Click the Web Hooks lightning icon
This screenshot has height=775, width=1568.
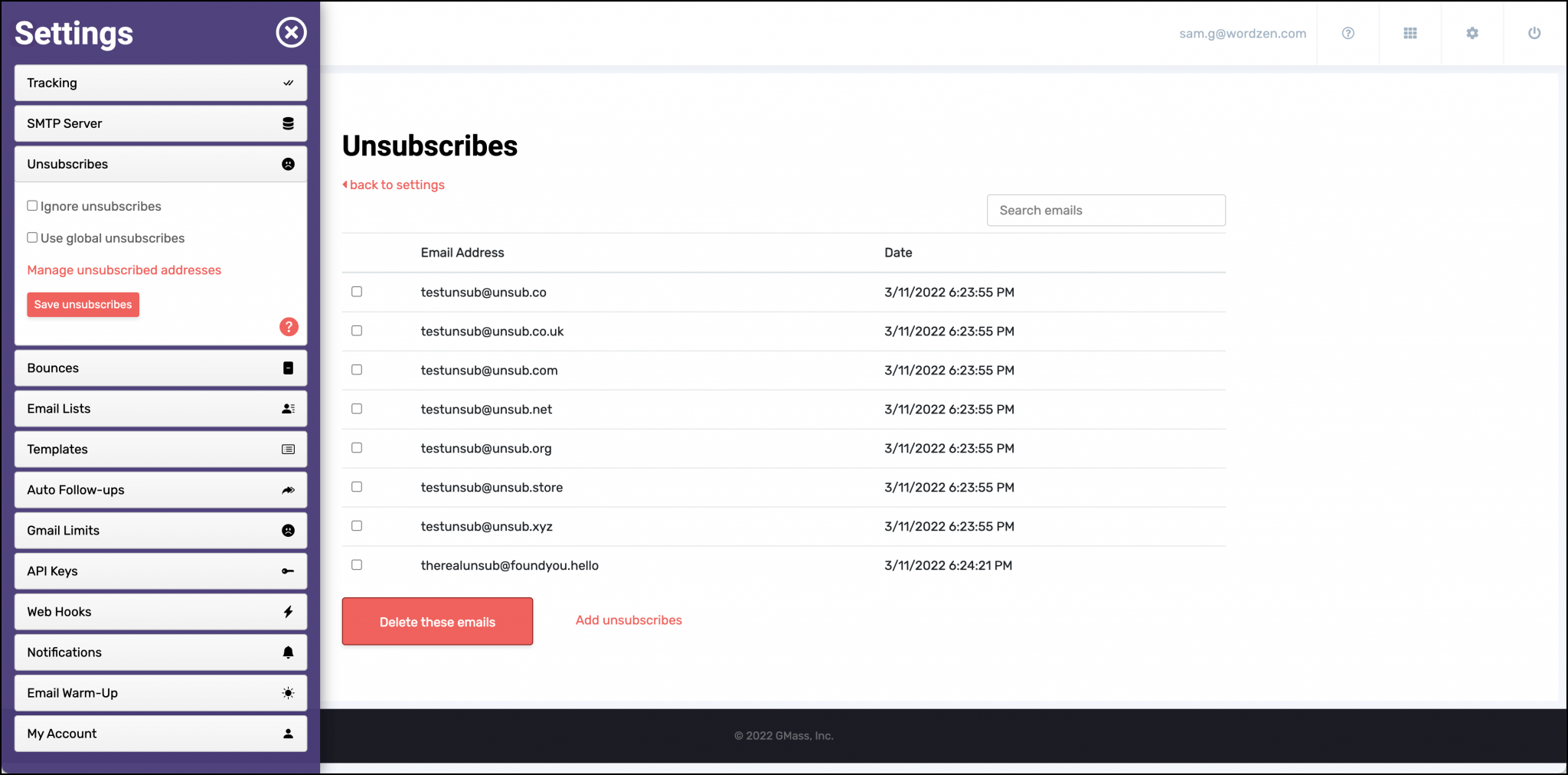click(288, 611)
